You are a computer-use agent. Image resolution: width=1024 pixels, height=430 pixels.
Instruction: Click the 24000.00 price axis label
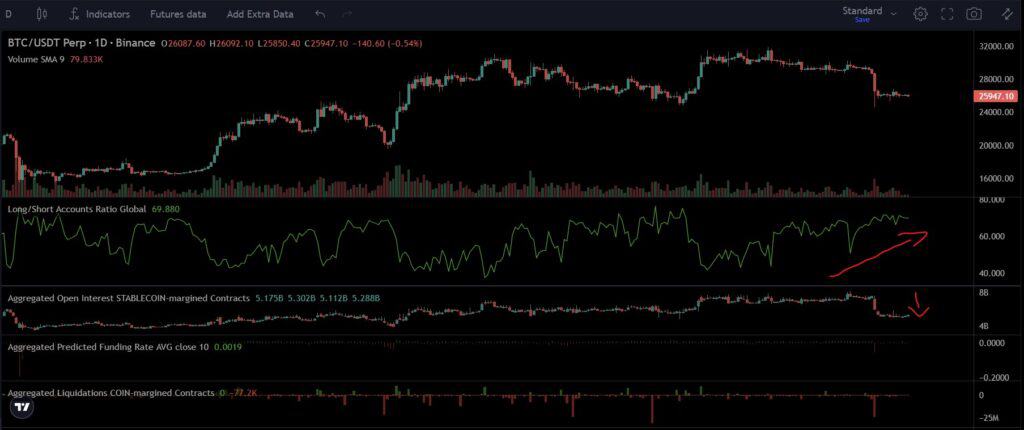point(995,112)
